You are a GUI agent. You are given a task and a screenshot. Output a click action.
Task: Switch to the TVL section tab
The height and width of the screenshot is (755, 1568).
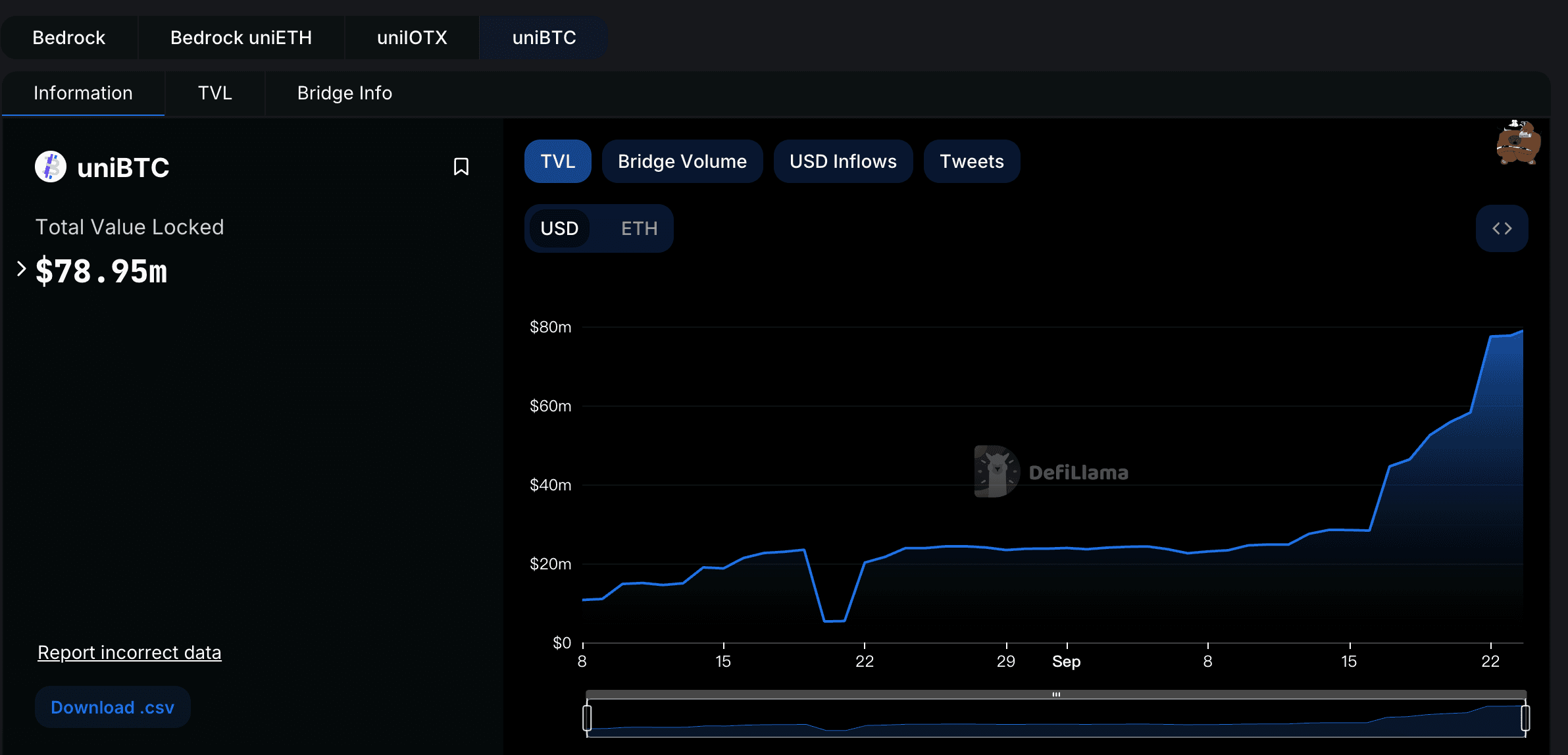pos(215,93)
